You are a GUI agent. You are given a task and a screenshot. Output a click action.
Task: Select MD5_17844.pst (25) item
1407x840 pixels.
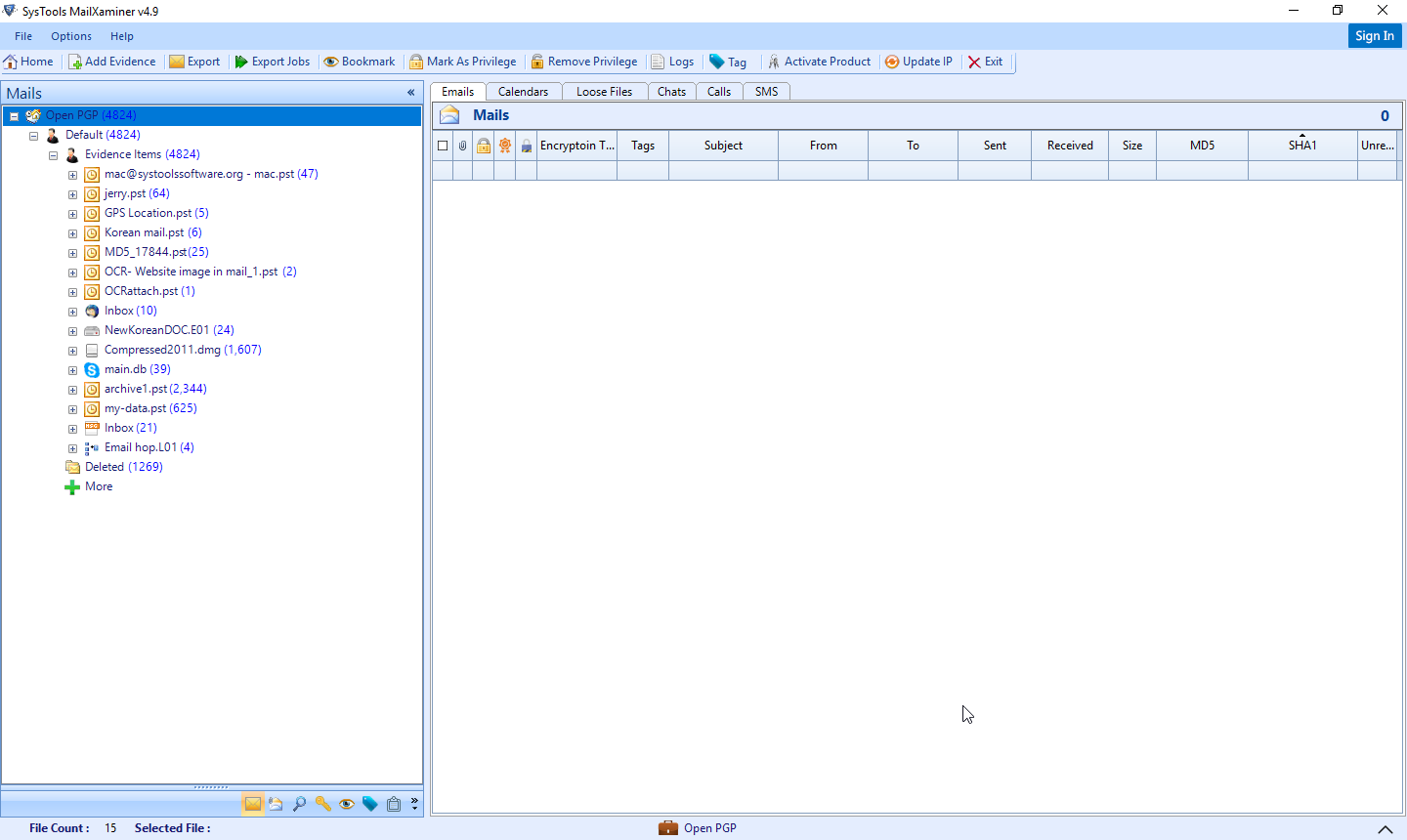(156, 252)
